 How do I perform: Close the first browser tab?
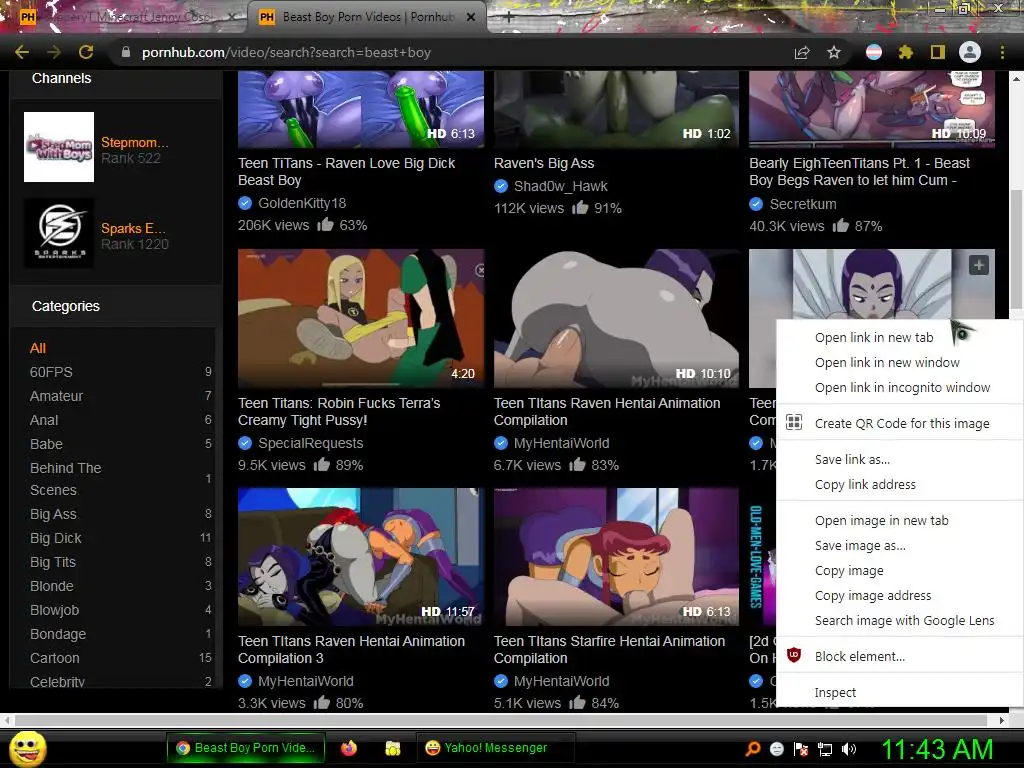(x=233, y=17)
